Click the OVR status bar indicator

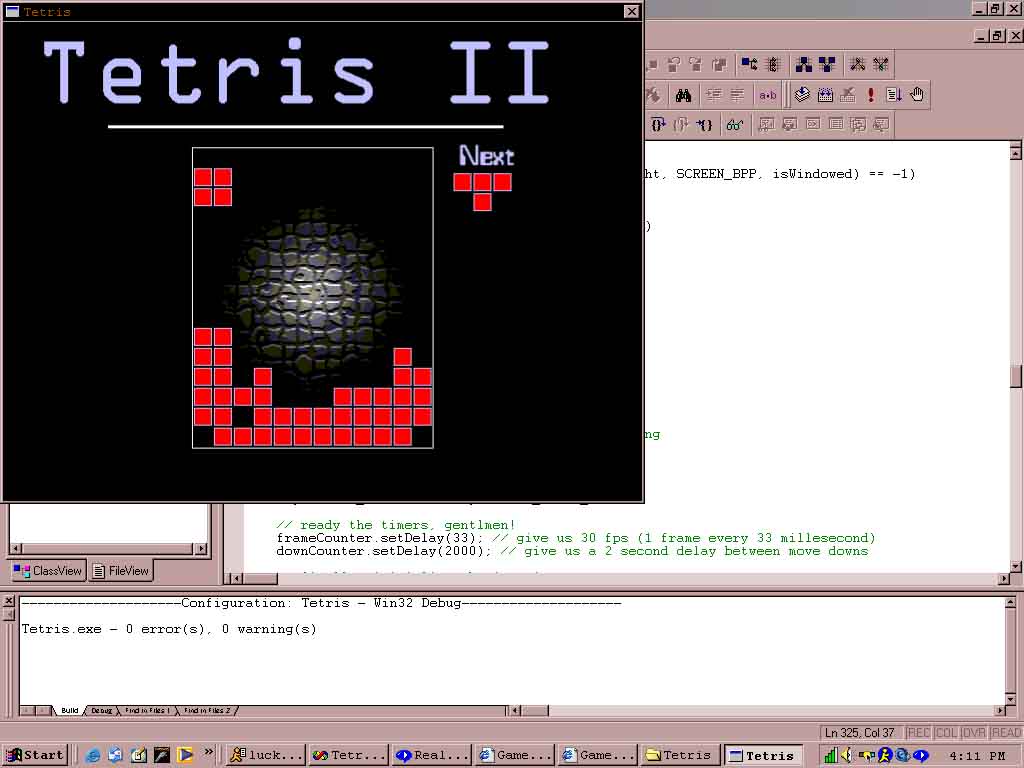coord(974,733)
